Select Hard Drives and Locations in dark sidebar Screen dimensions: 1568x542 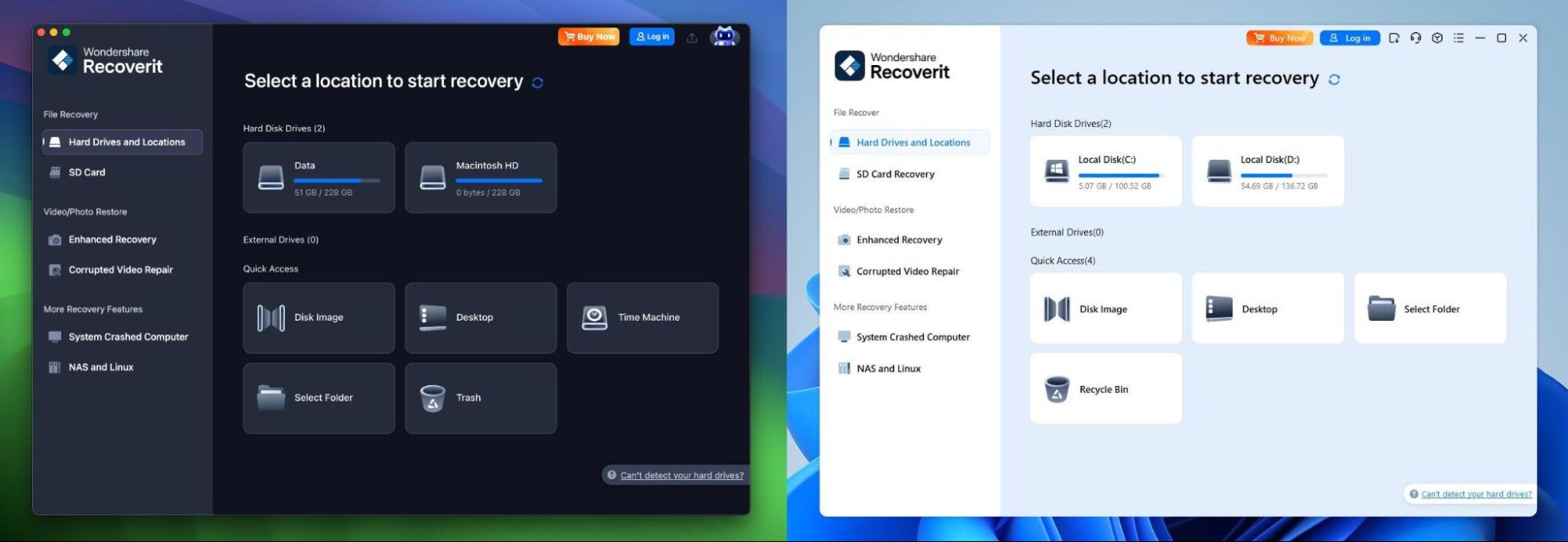click(122, 142)
